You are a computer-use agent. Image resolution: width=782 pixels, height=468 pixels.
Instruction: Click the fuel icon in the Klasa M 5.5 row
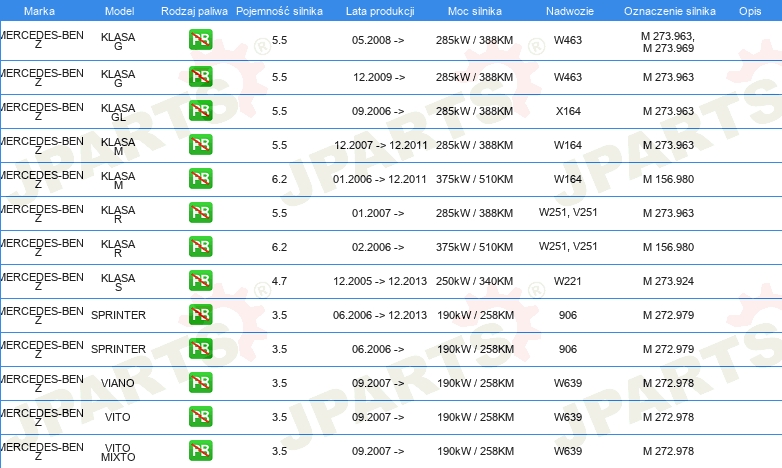[200, 145]
